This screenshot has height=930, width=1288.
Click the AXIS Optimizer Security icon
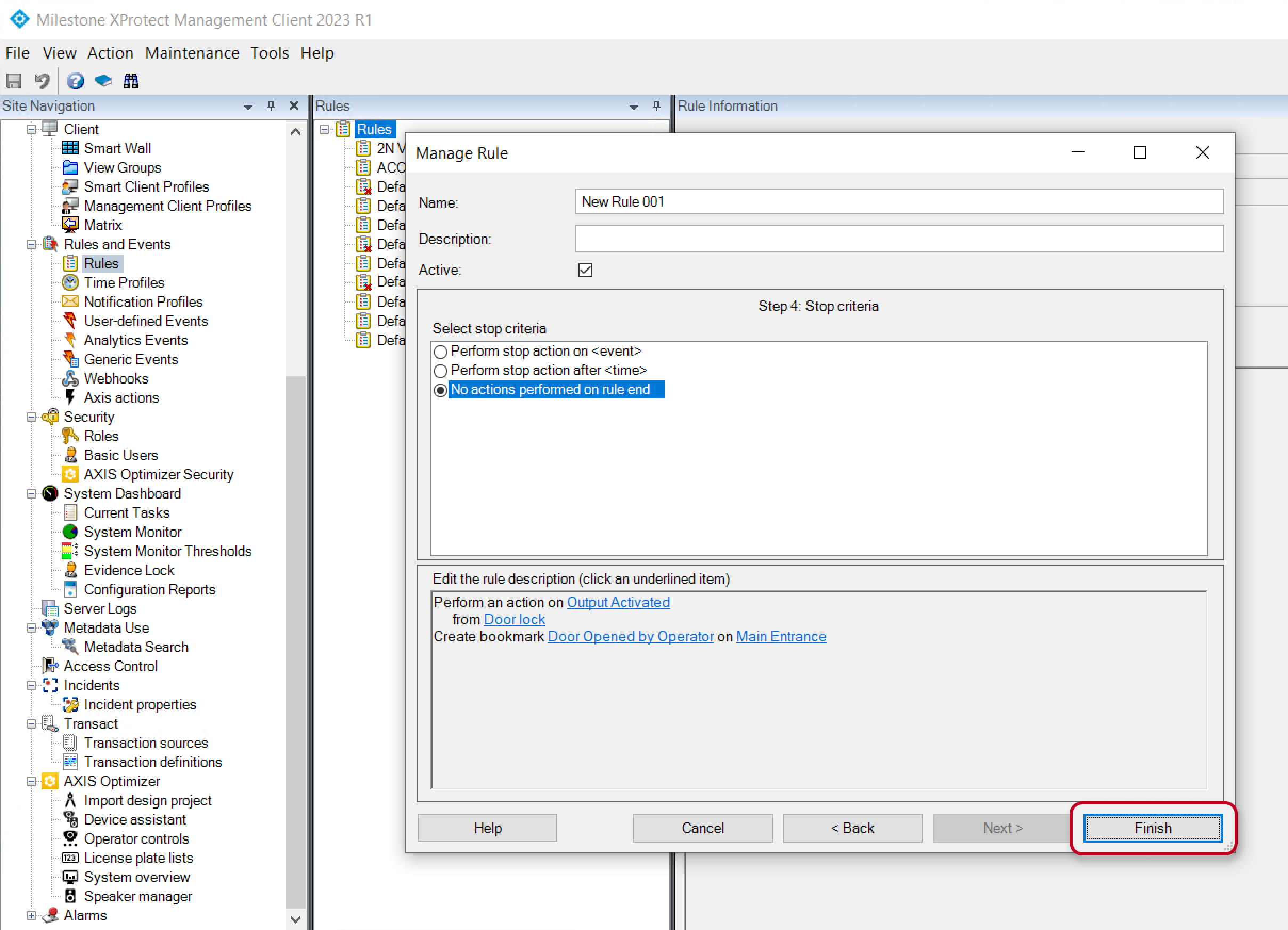[x=70, y=474]
